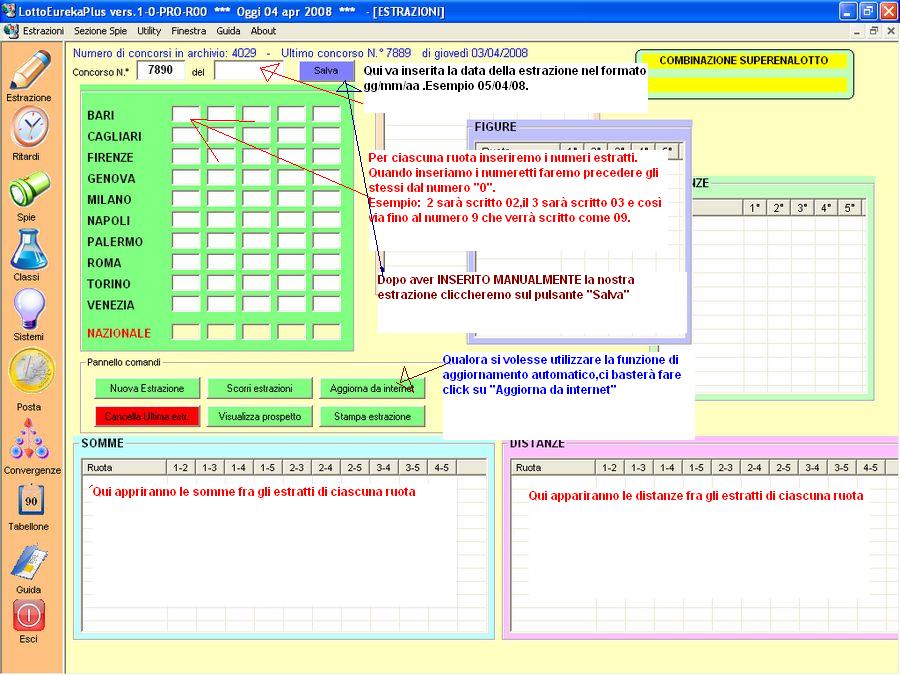Viewport: 900px width, 675px height.
Task: Click the NAZIONALE red row label
Action: (x=119, y=333)
